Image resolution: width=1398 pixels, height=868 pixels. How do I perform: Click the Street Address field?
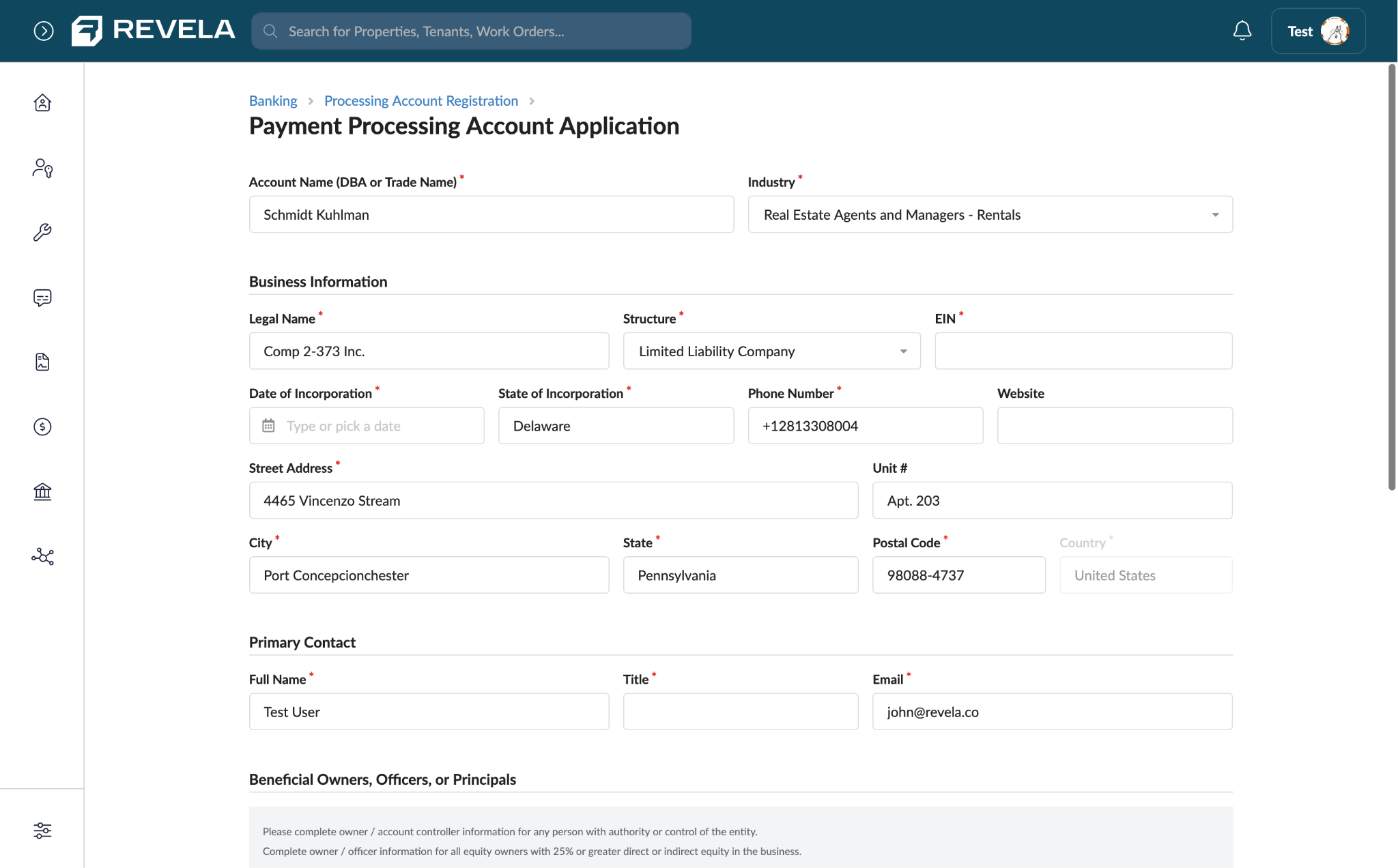tap(554, 500)
